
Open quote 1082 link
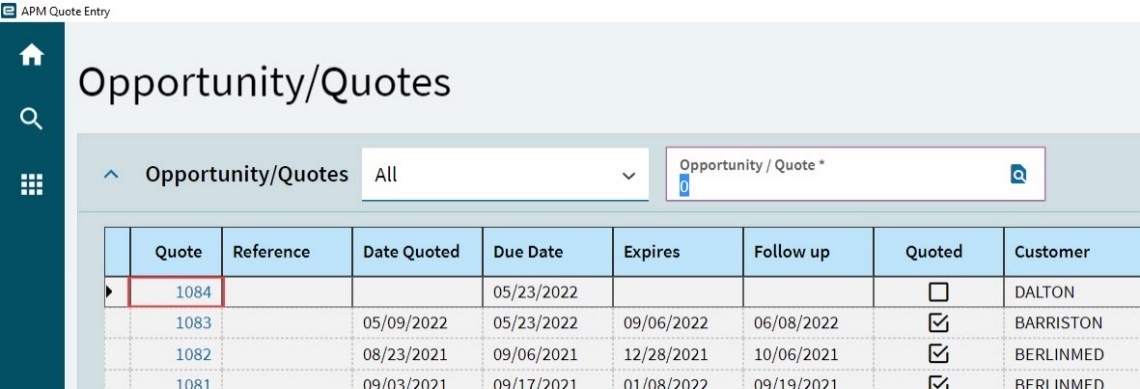tap(193, 354)
